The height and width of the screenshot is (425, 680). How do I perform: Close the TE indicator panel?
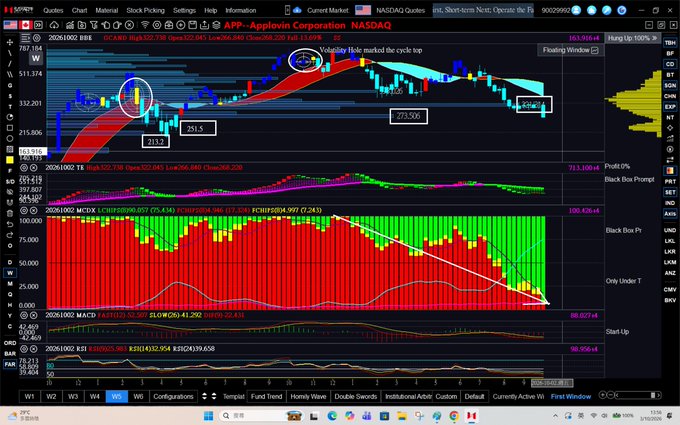point(33,167)
